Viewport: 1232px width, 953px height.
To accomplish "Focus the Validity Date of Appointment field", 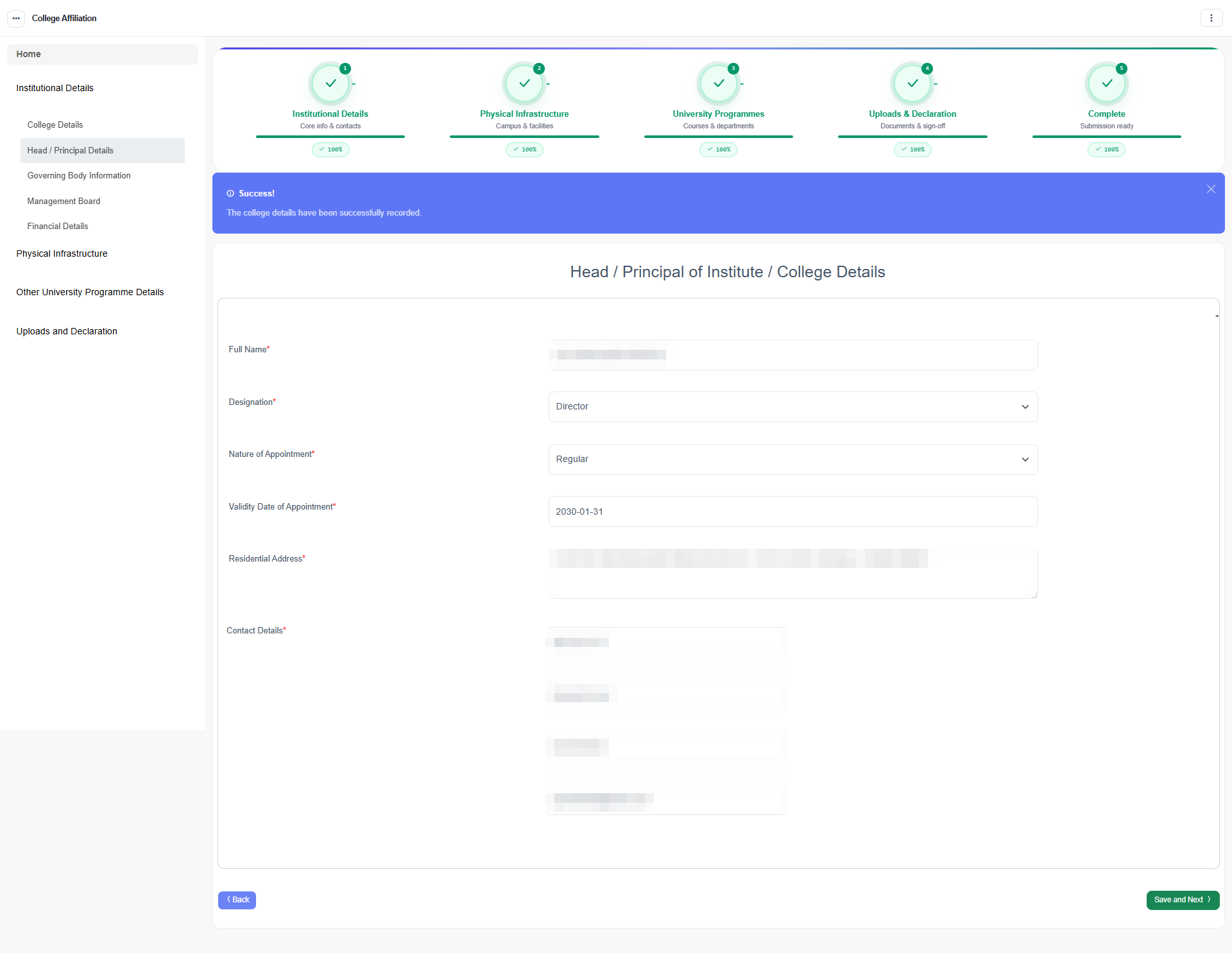I will 793,511.
